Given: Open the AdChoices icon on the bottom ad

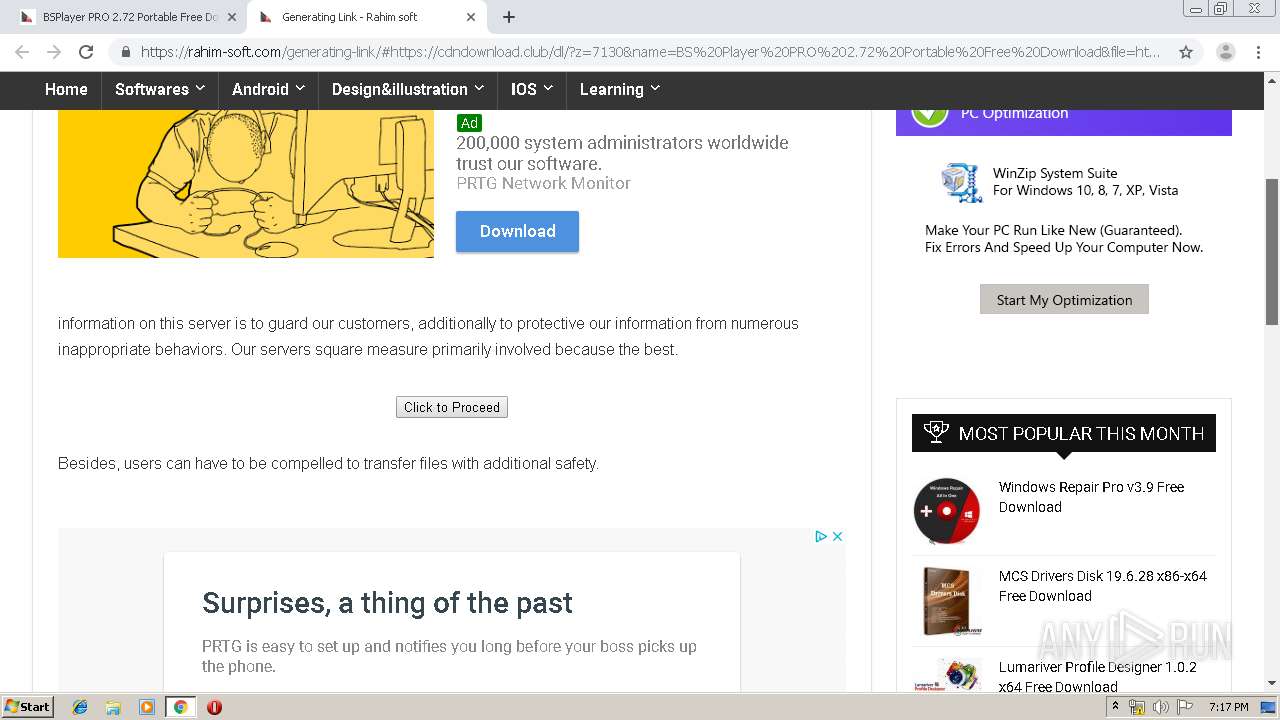Looking at the screenshot, I should pos(821,536).
